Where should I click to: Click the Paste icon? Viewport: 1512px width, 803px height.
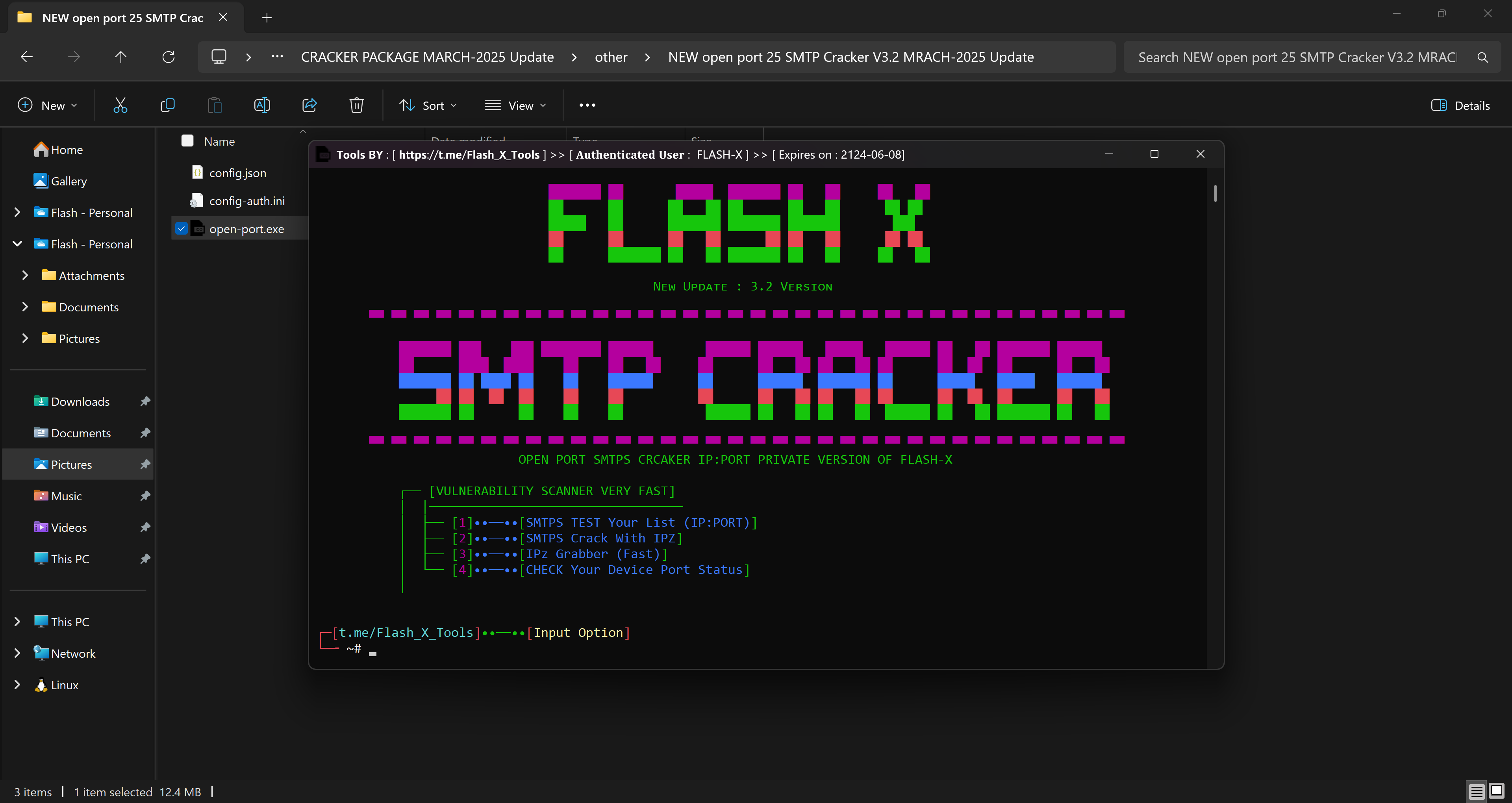tap(215, 105)
